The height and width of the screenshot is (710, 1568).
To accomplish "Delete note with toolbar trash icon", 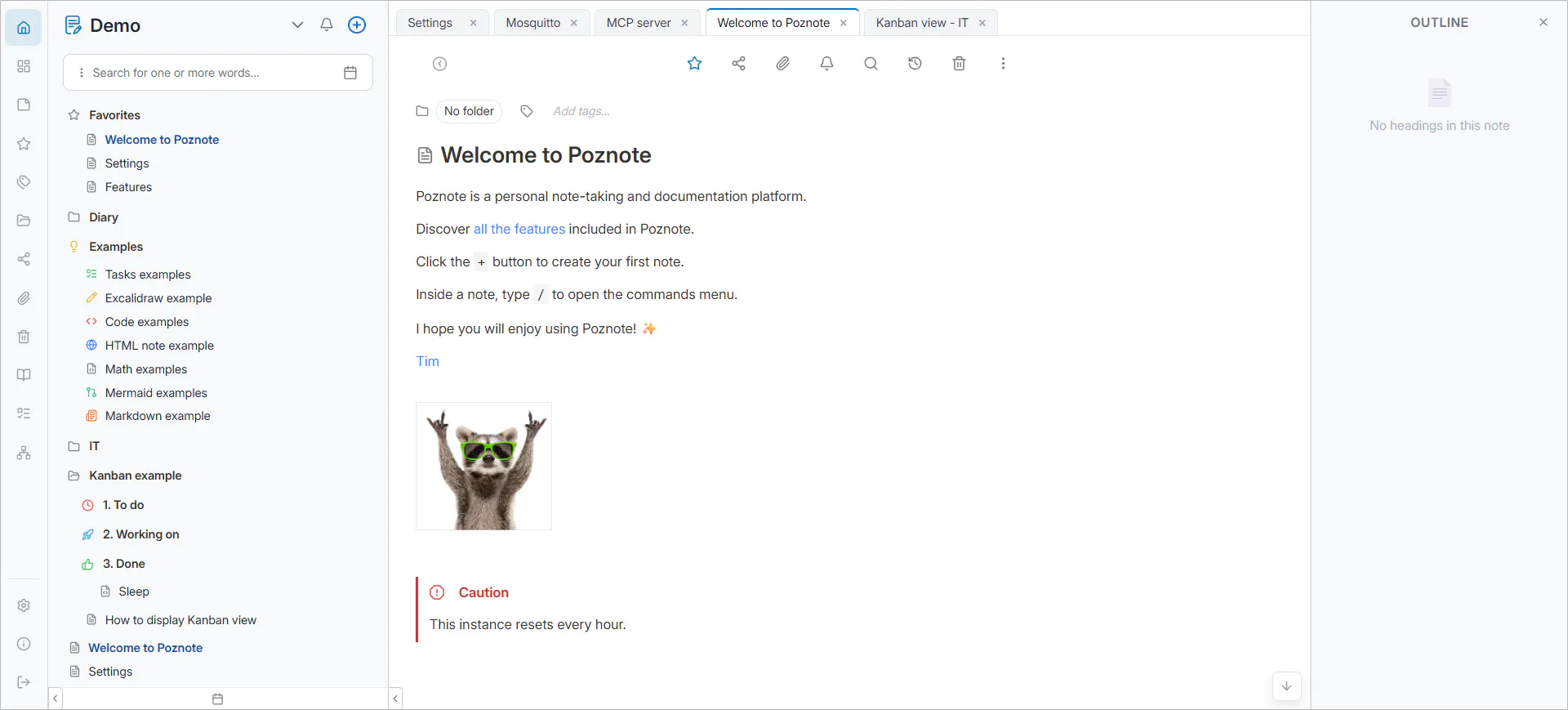I will tap(959, 63).
